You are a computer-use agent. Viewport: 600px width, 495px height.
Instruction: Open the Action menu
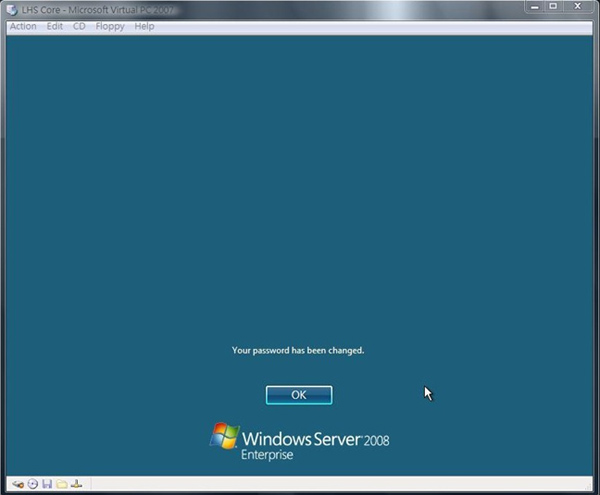23,26
